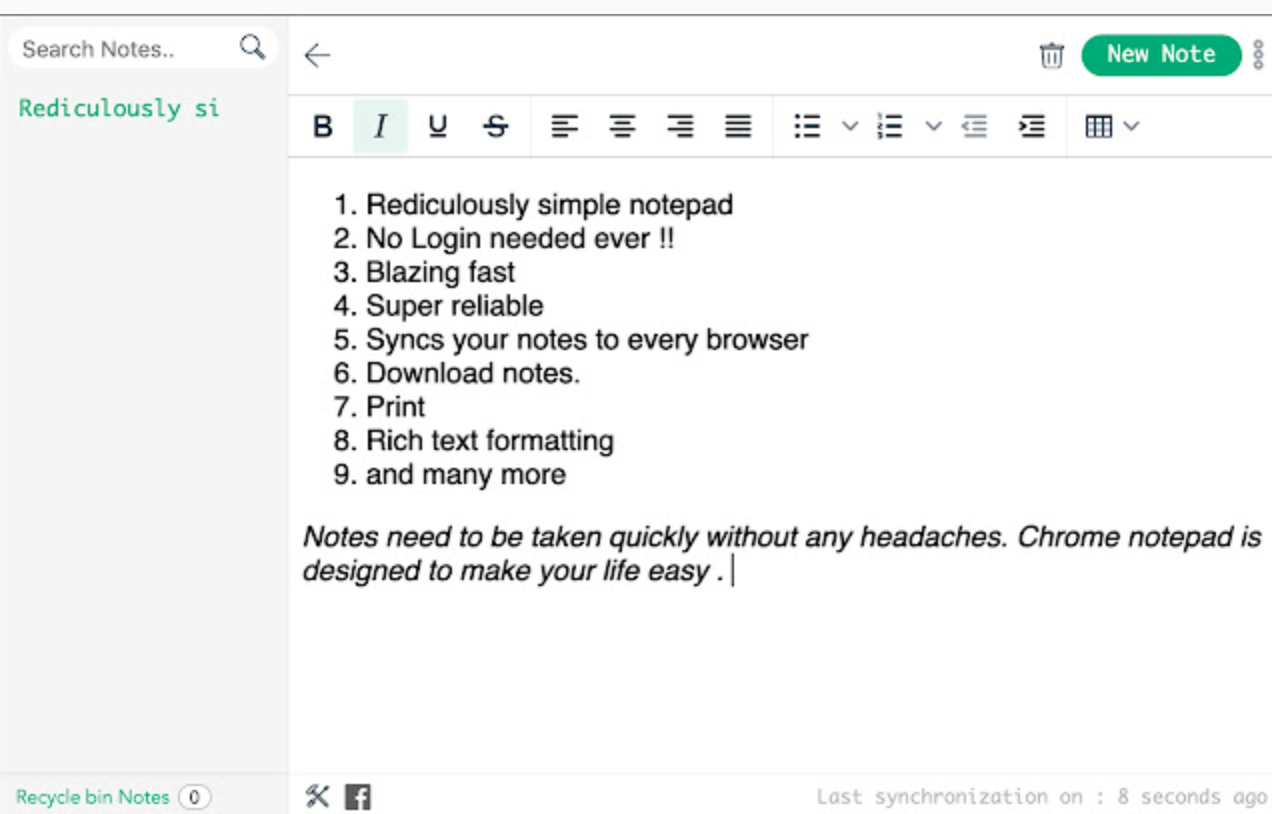Toggle Underline formatting
1272x814 pixels.
437,127
